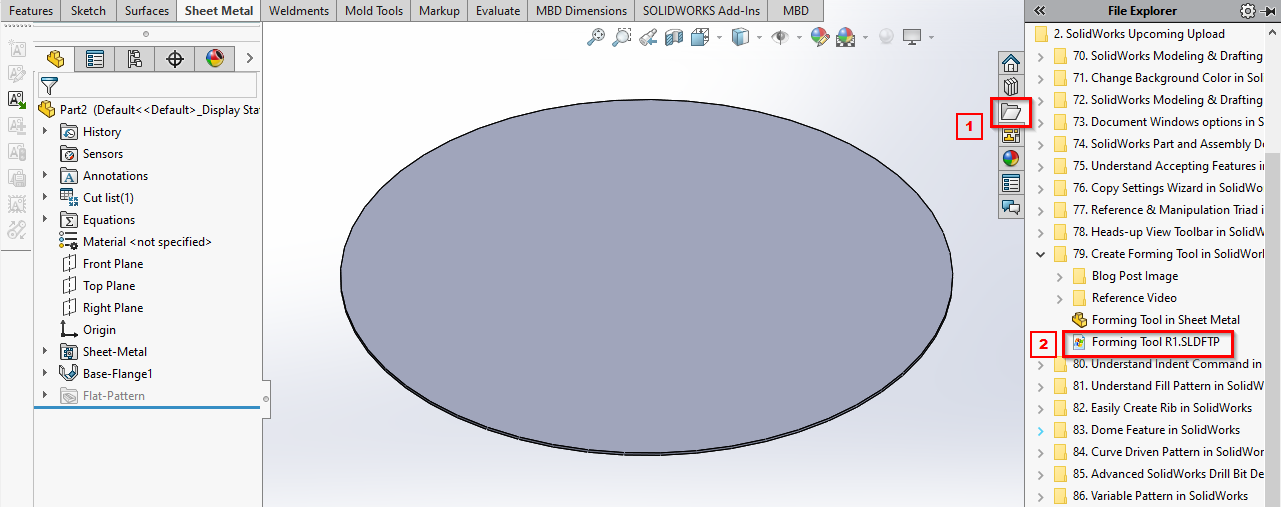Expand the Base-Flange1 feature node
This screenshot has height=507, width=1281.
point(45,374)
